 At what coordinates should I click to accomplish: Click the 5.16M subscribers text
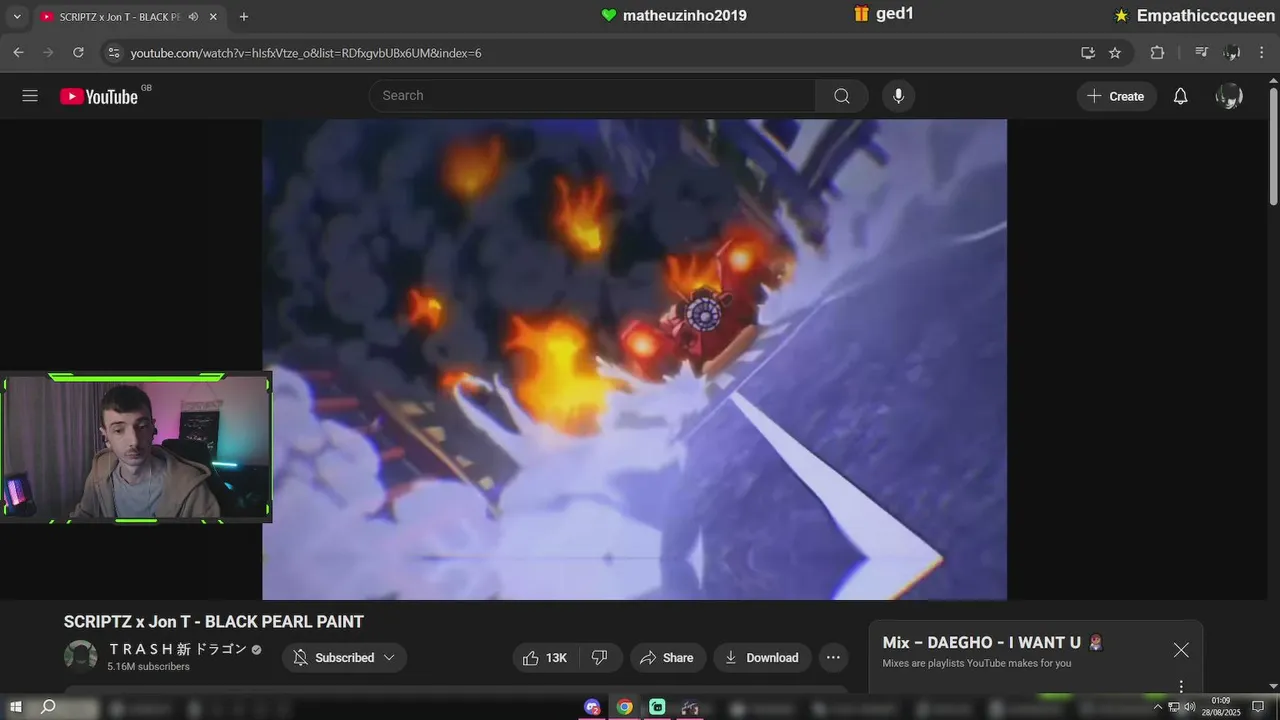pyautogui.click(x=148, y=667)
